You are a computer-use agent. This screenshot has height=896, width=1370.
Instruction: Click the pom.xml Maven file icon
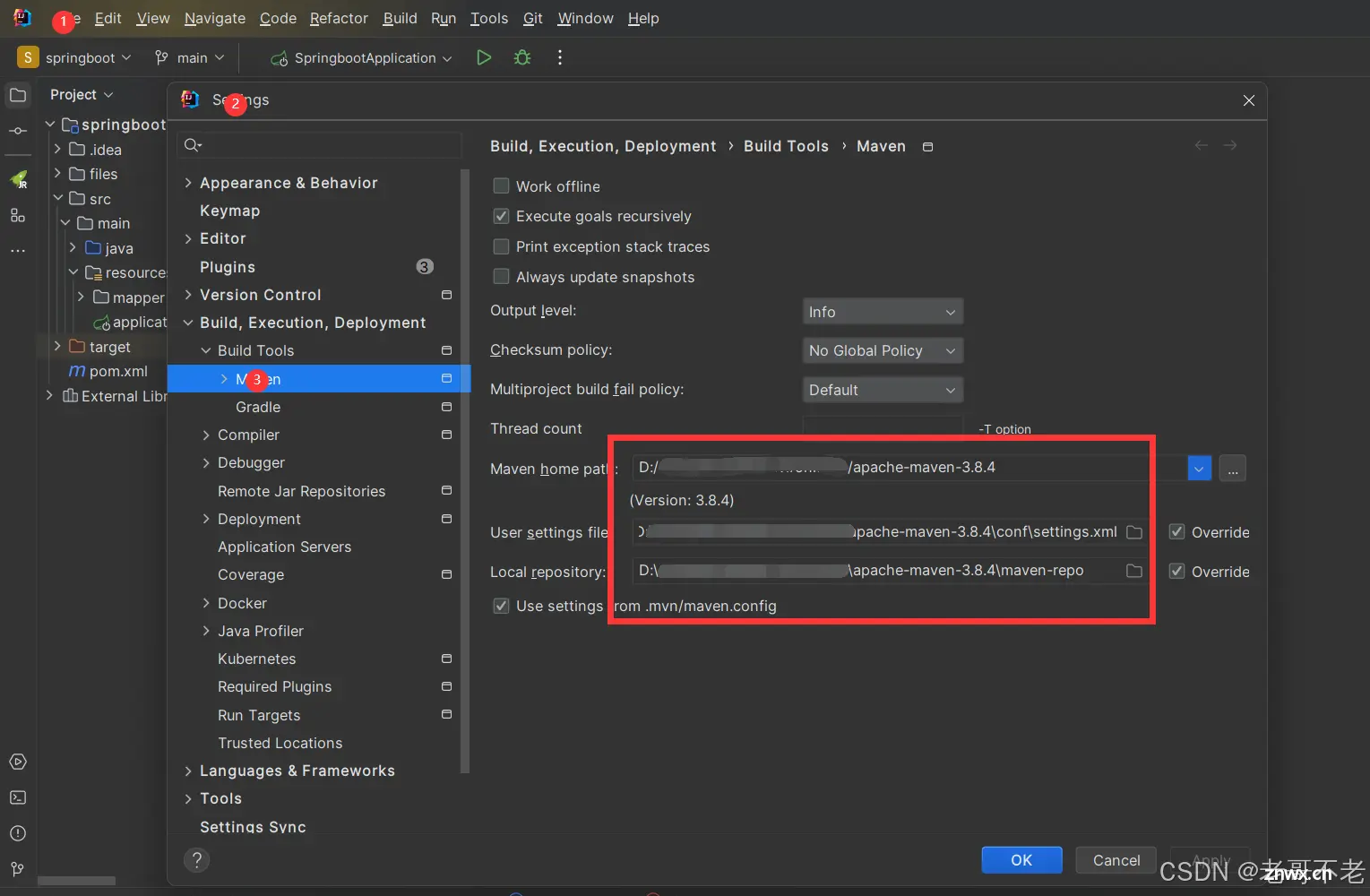77,371
